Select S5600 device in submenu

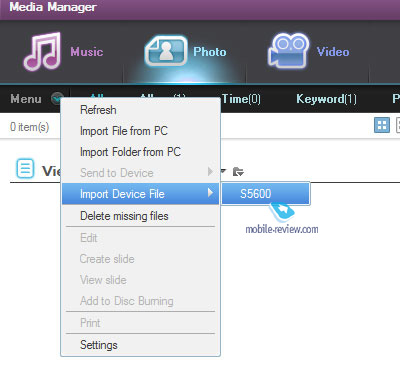(x=266, y=194)
